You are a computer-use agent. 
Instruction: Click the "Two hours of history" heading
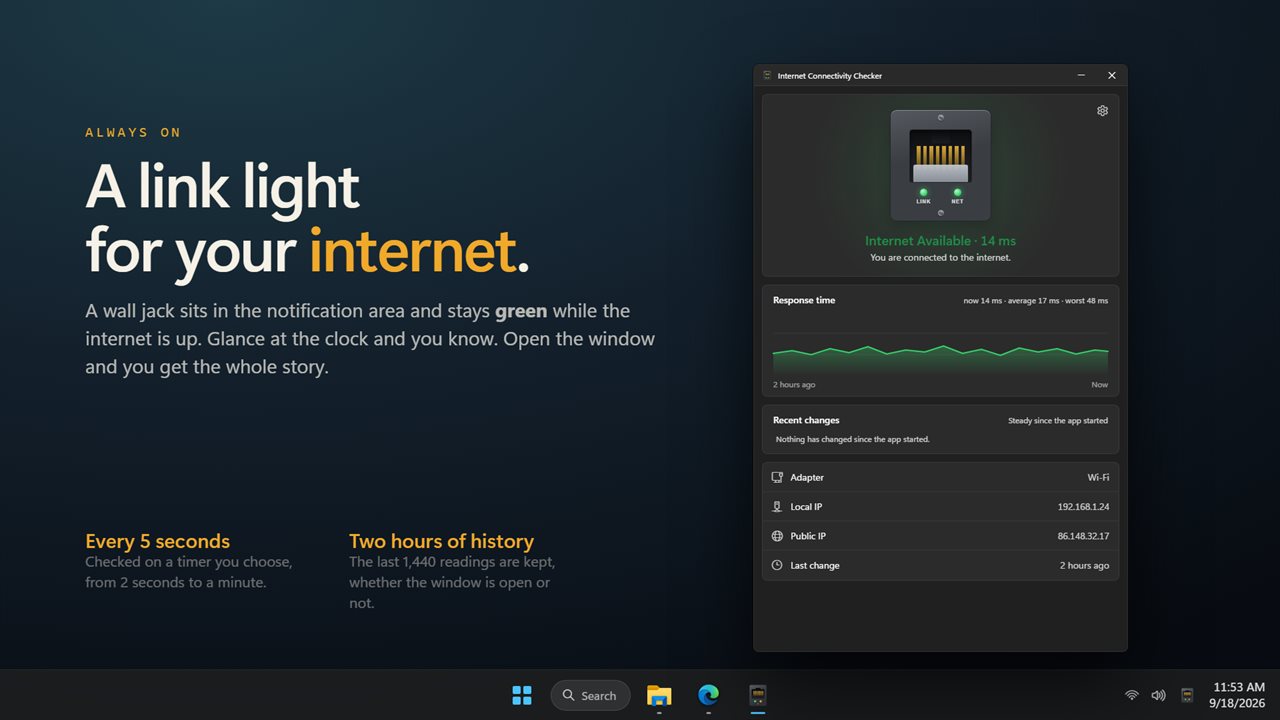[x=441, y=541]
